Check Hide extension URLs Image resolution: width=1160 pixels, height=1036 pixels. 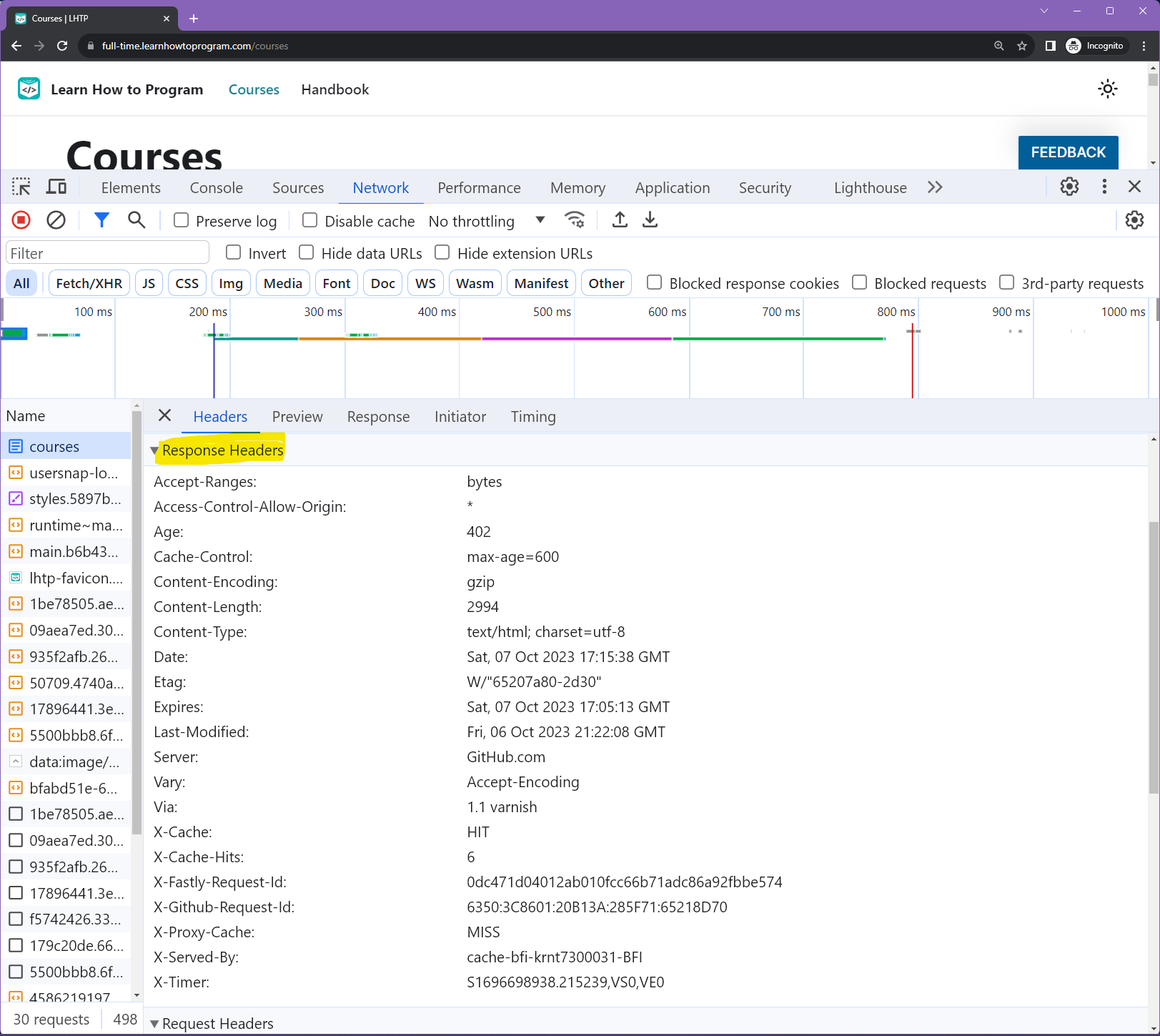(442, 252)
